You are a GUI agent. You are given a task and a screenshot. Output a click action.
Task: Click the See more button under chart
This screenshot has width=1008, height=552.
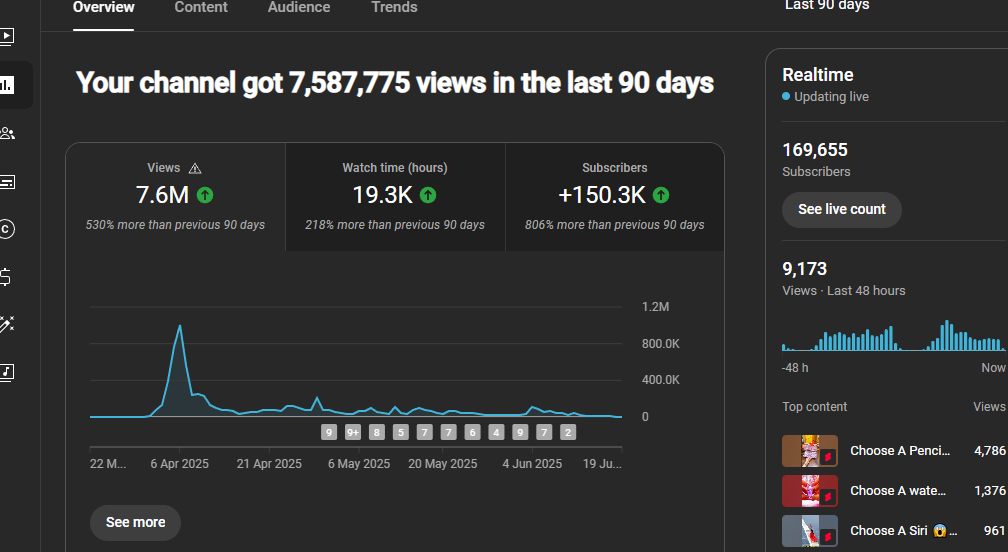(x=135, y=522)
